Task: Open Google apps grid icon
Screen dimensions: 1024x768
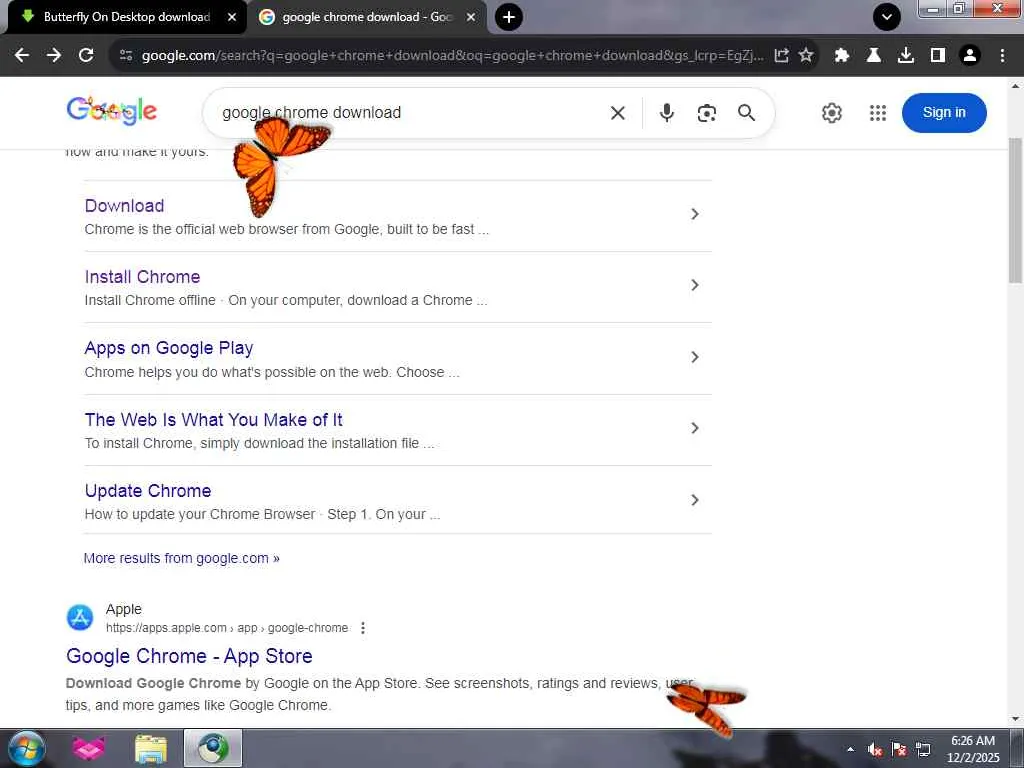Action: (878, 113)
